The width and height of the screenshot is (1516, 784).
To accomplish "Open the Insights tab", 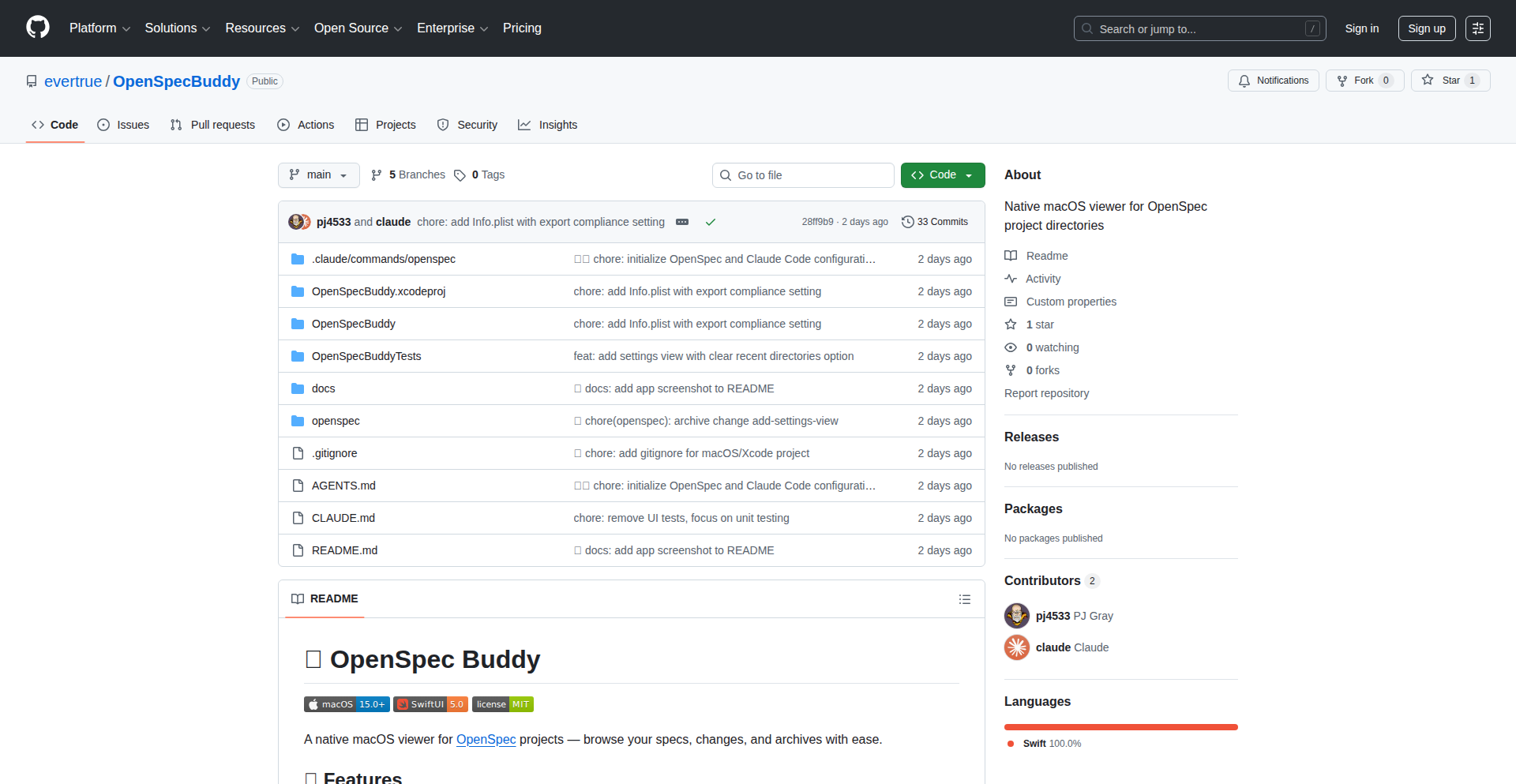I will [x=558, y=125].
